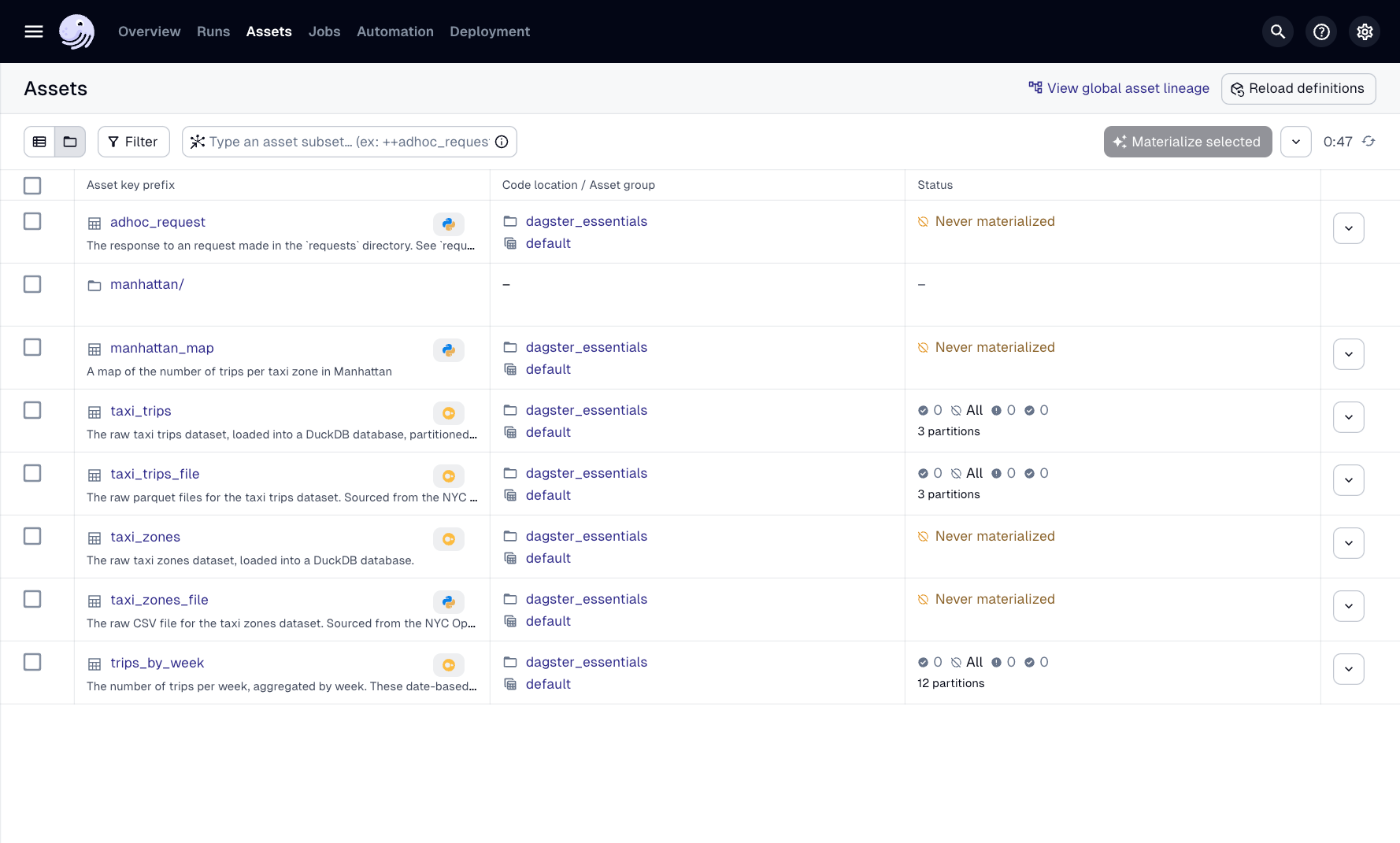
Task: Click the orange compute icon on taxi_trips
Action: (x=448, y=412)
